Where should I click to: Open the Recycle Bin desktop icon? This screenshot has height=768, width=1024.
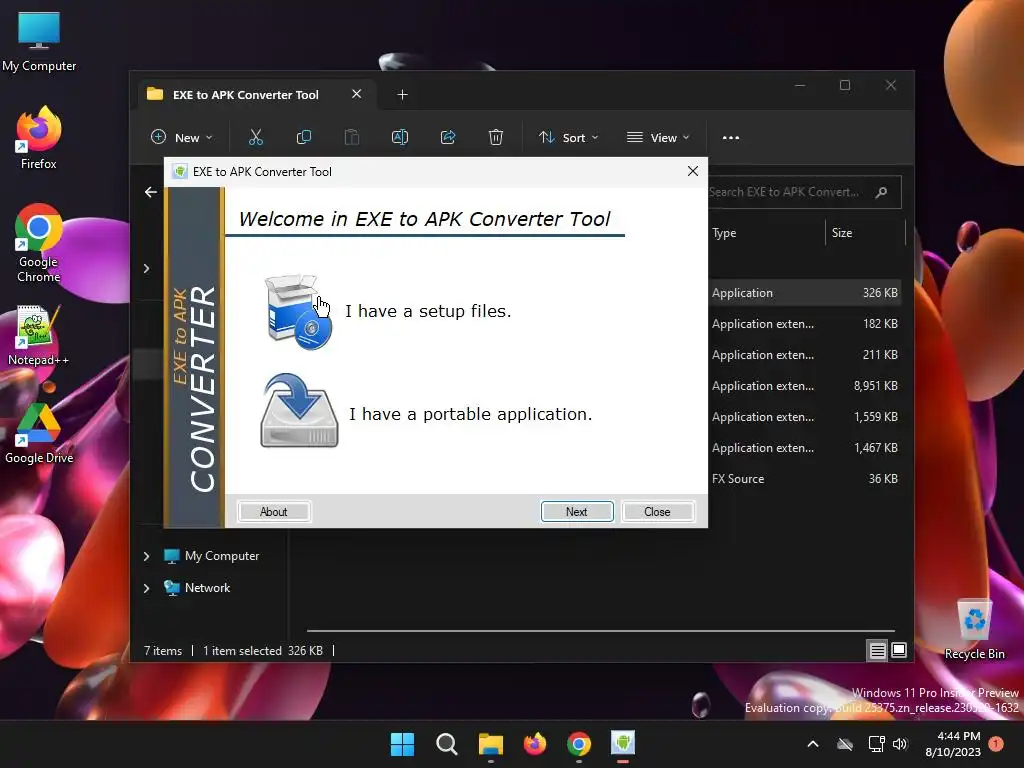974,628
